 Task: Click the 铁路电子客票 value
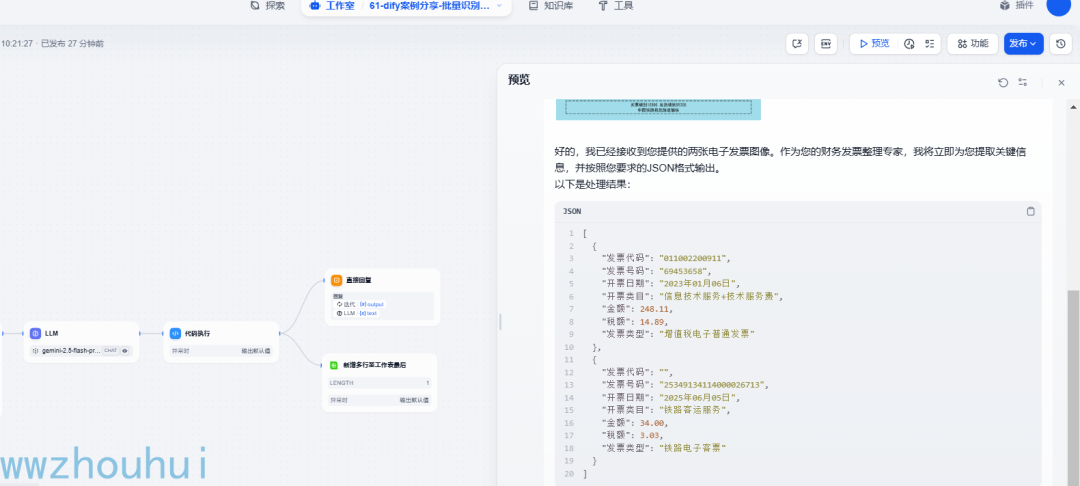pos(692,448)
